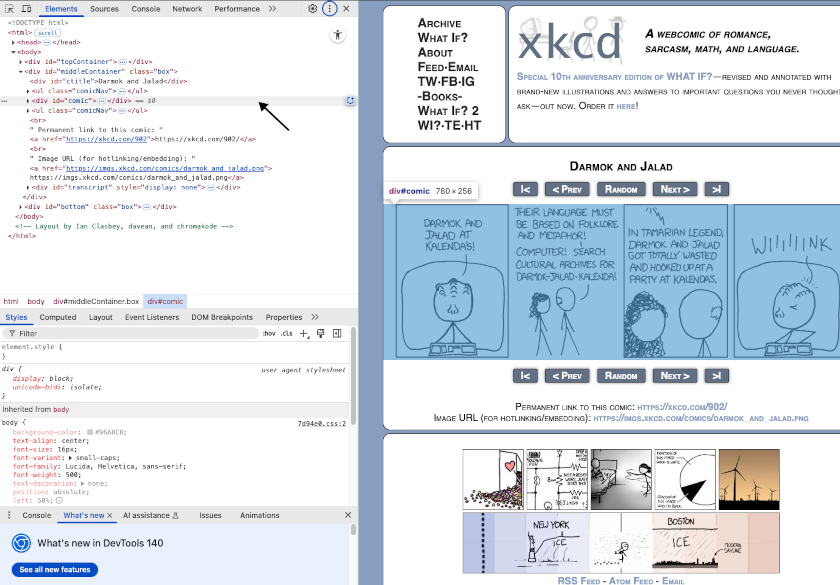Click the top Random comic button
840x585 pixels.
(621, 189)
